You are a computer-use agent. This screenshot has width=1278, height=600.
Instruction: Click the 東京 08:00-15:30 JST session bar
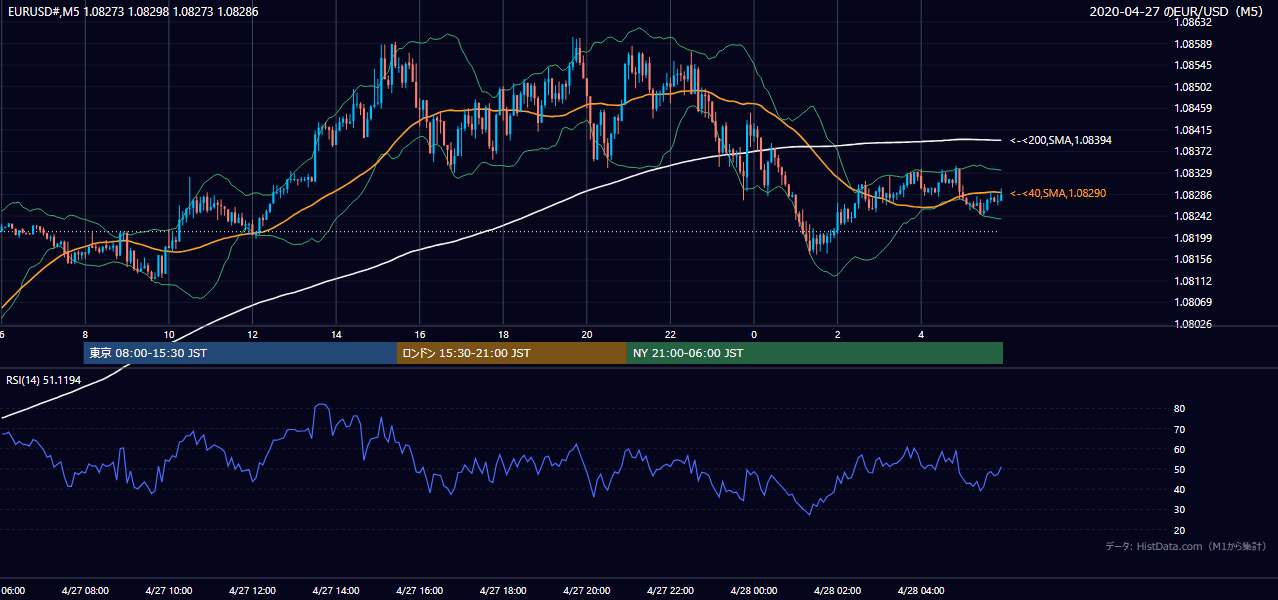(240, 353)
